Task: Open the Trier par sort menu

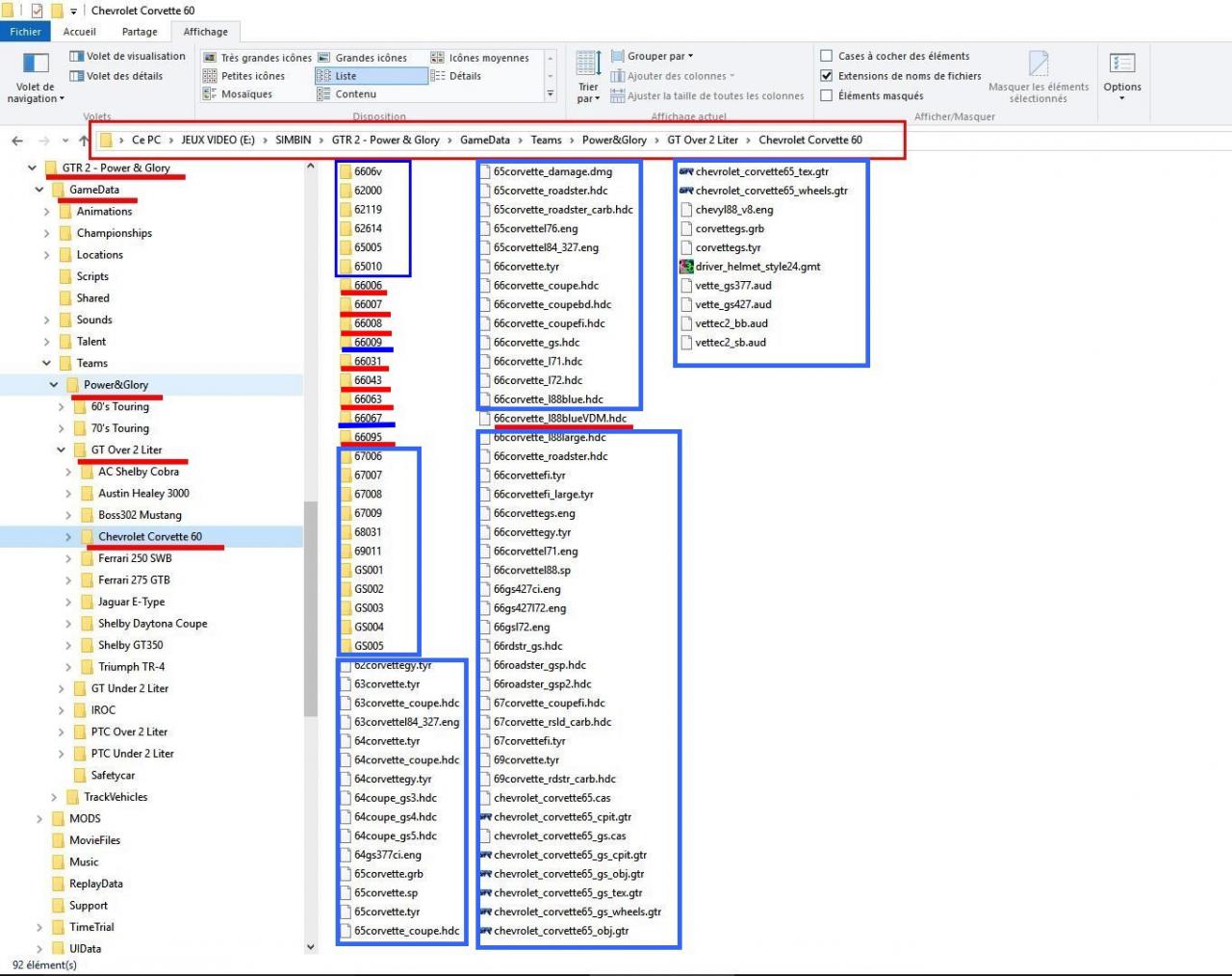Action: 588,77
